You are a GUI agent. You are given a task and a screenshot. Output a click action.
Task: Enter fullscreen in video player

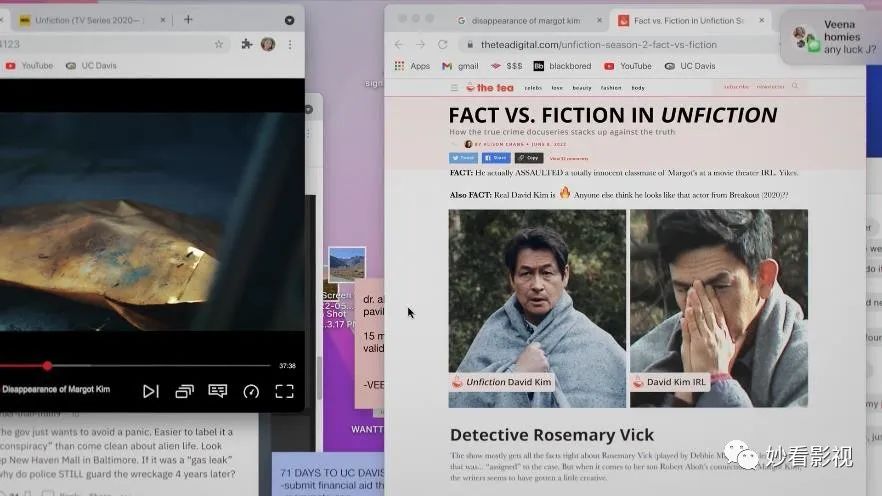284,392
